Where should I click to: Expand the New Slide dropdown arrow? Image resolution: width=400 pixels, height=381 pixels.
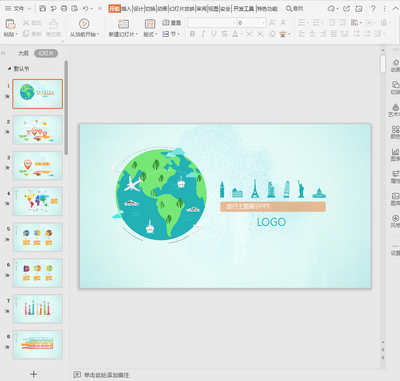point(137,34)
